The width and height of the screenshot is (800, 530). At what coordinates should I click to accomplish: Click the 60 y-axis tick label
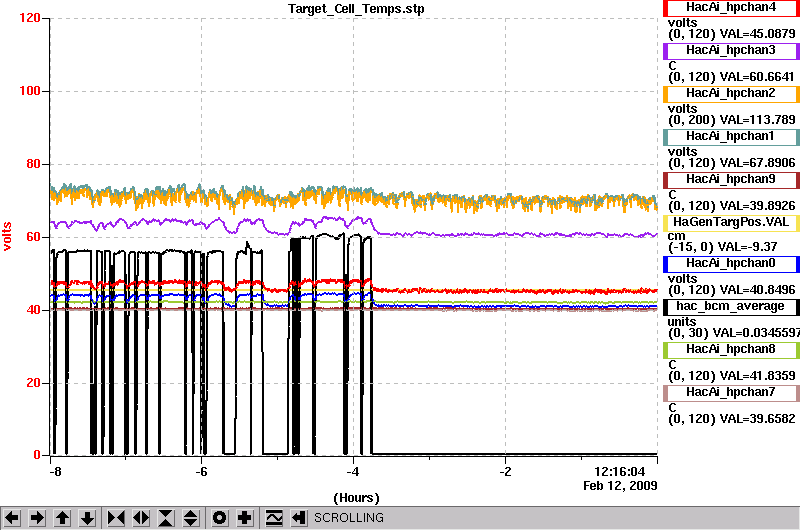(33, 237)
